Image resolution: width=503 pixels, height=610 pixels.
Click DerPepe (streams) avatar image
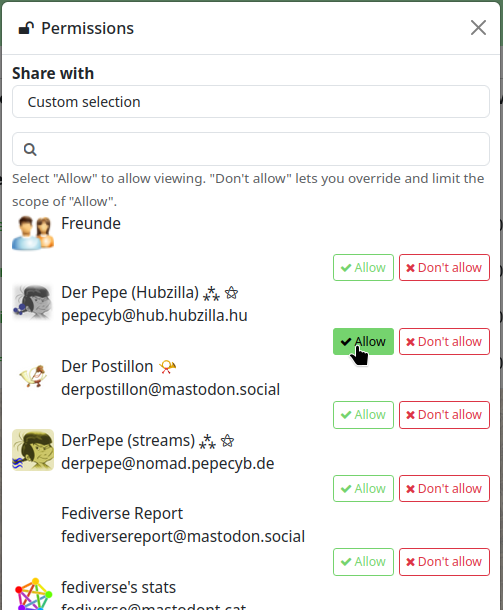pyautogui.click(x=33, y=450)
